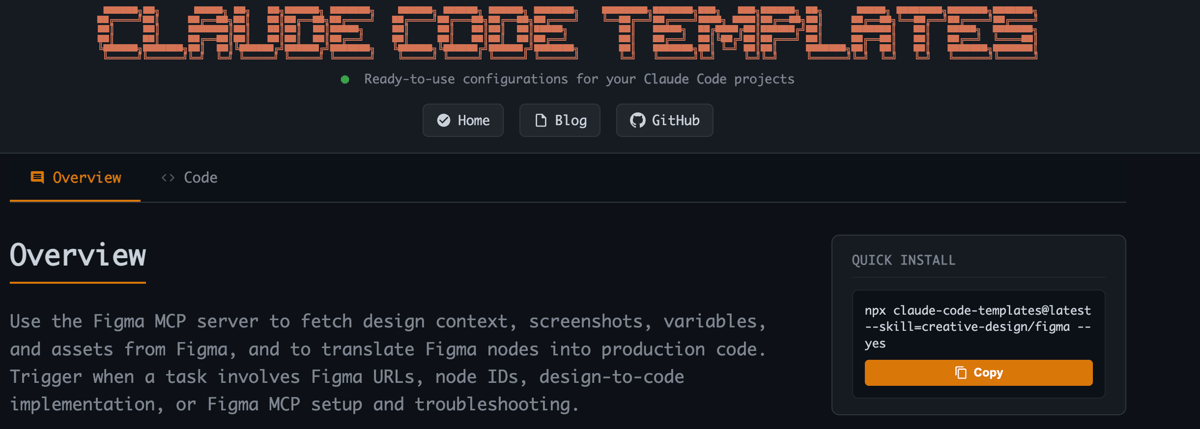Screen dimensions: 1200x429
Task: Click the checkmark icon in the Home button
Action: tap(444, 121)
